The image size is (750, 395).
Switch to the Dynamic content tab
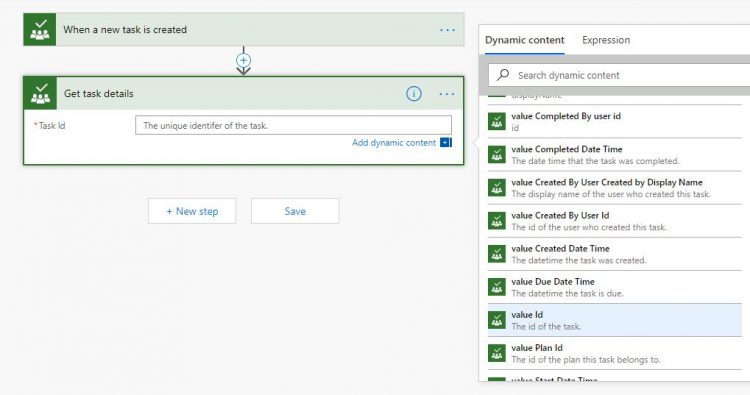[525, 40]
